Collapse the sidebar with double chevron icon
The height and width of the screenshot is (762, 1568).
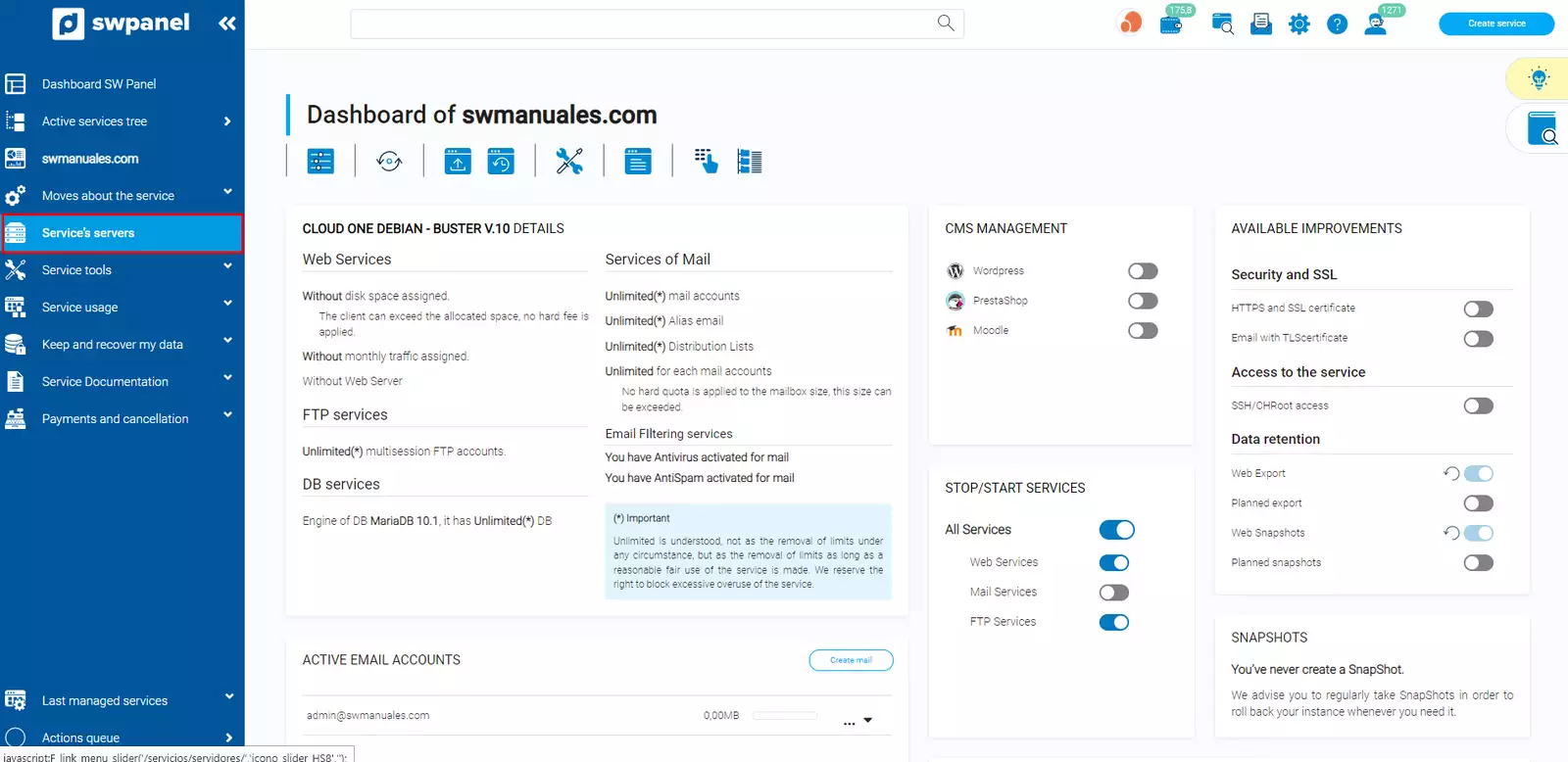[227, 24]
